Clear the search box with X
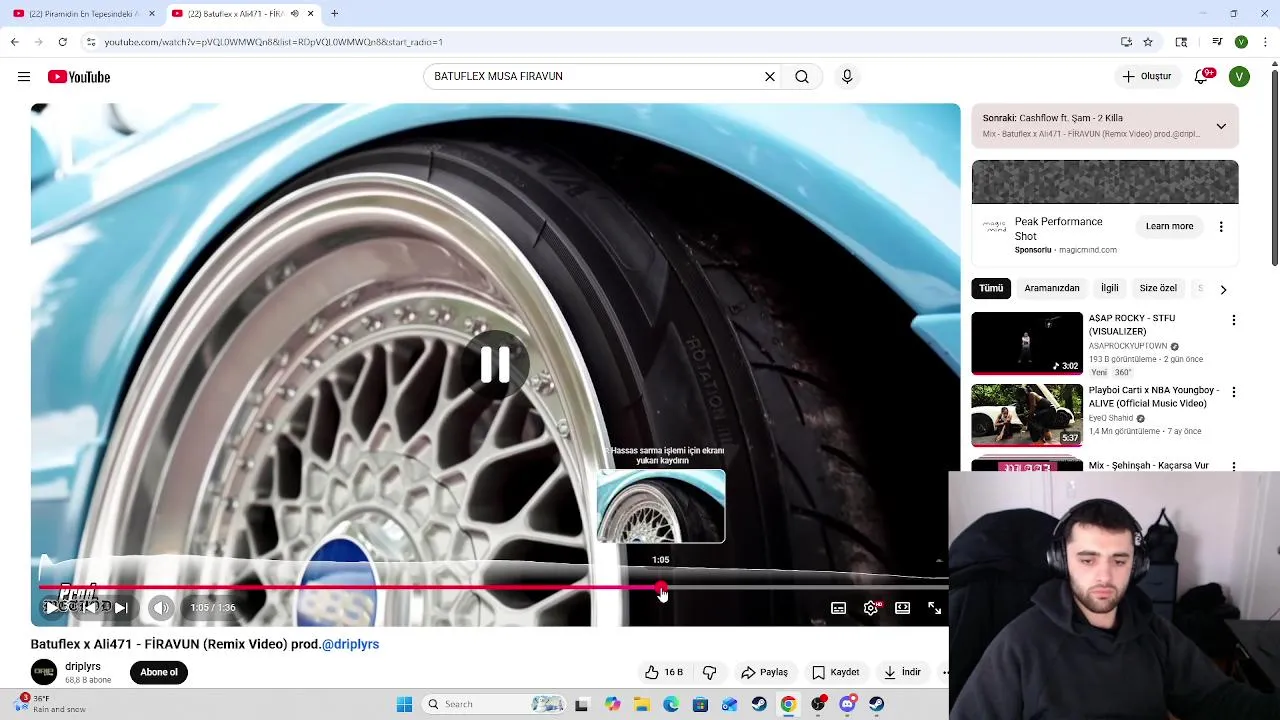The width and height of the screenshot is (1280, 720). click(x=770, y=76)
